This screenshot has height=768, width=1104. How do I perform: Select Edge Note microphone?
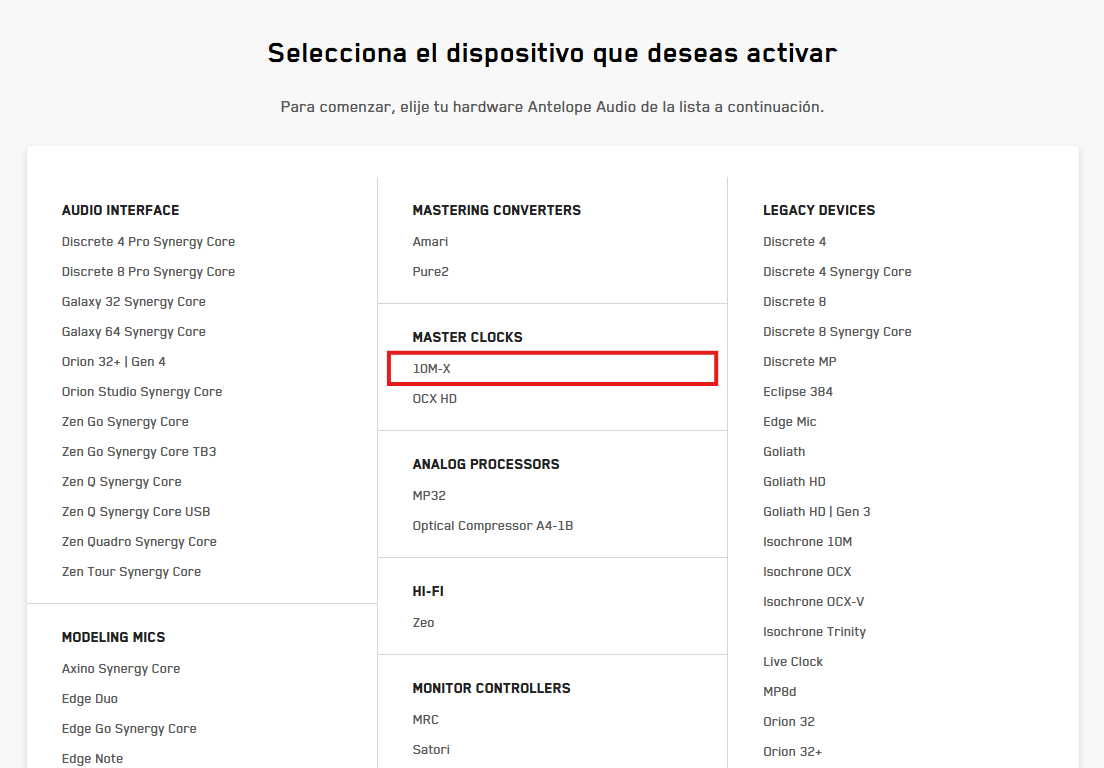point(92,759)
